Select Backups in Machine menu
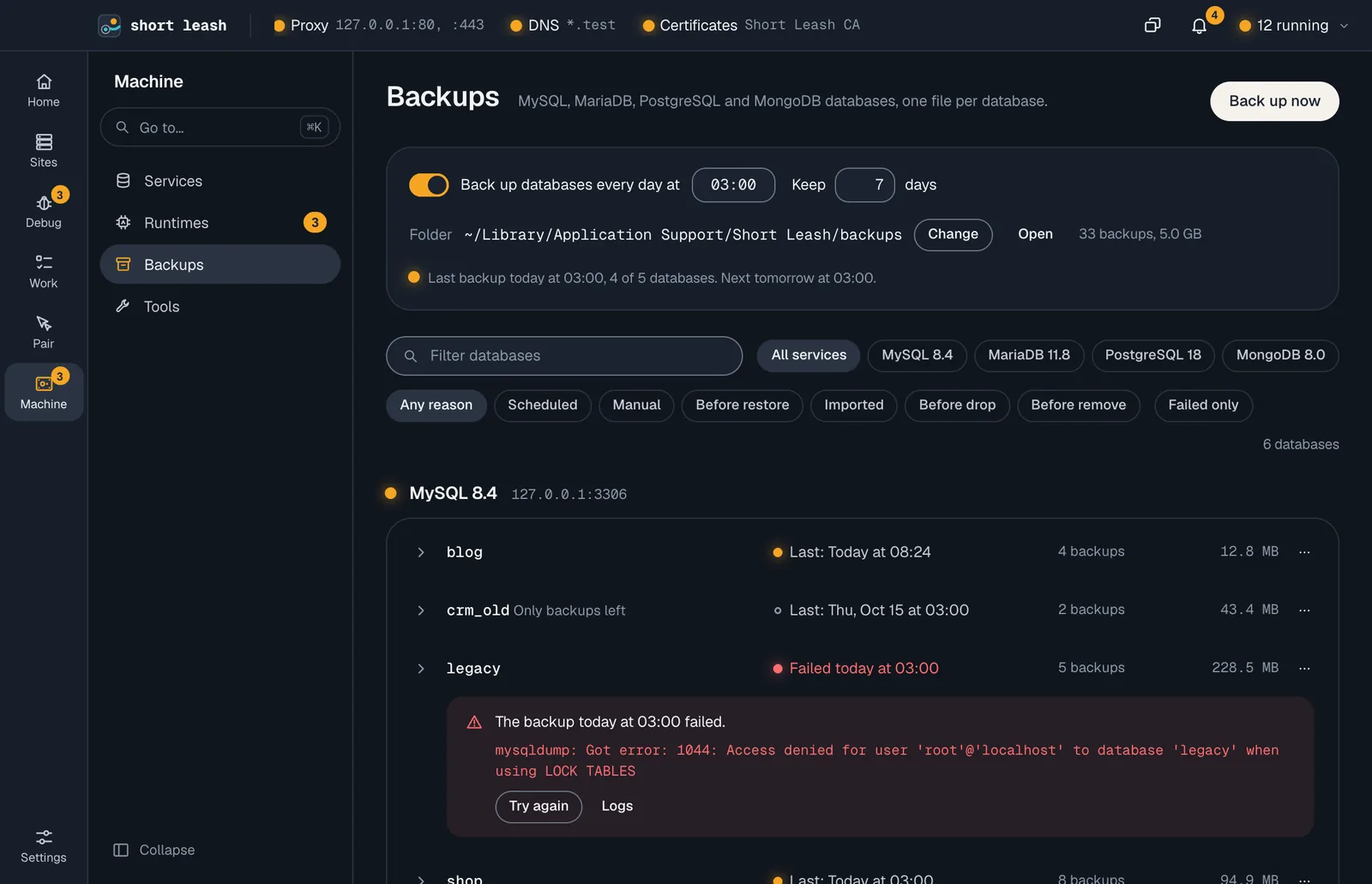Image resolution: width=1372 pixels, height=884 pixels. click(x=220, y=265)
